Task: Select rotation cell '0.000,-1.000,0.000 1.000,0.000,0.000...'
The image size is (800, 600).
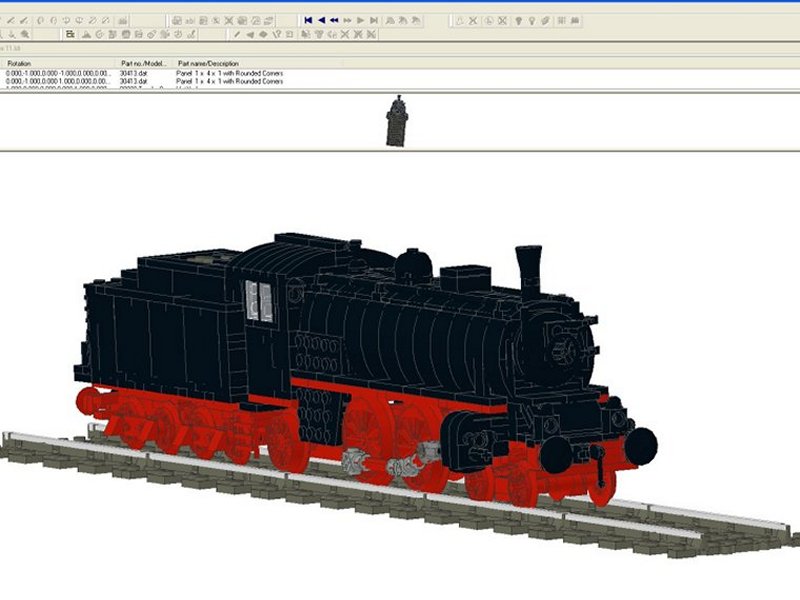Action: tap(58, 81)
